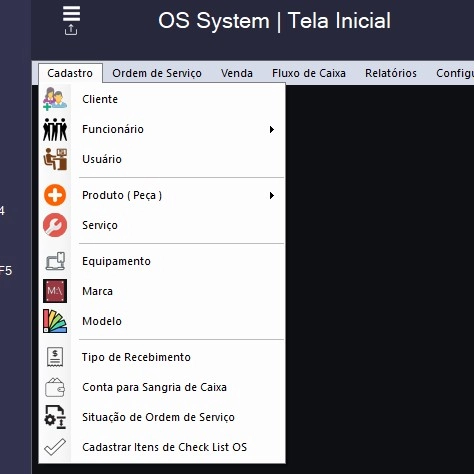474x474 pixels.
Task: Click the checkmark icon for Check List OS
Action: [55, 447]
